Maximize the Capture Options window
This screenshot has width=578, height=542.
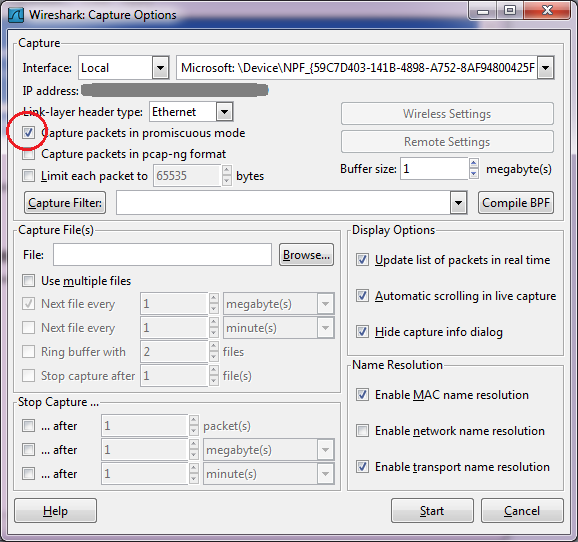(x=510, y=10)
